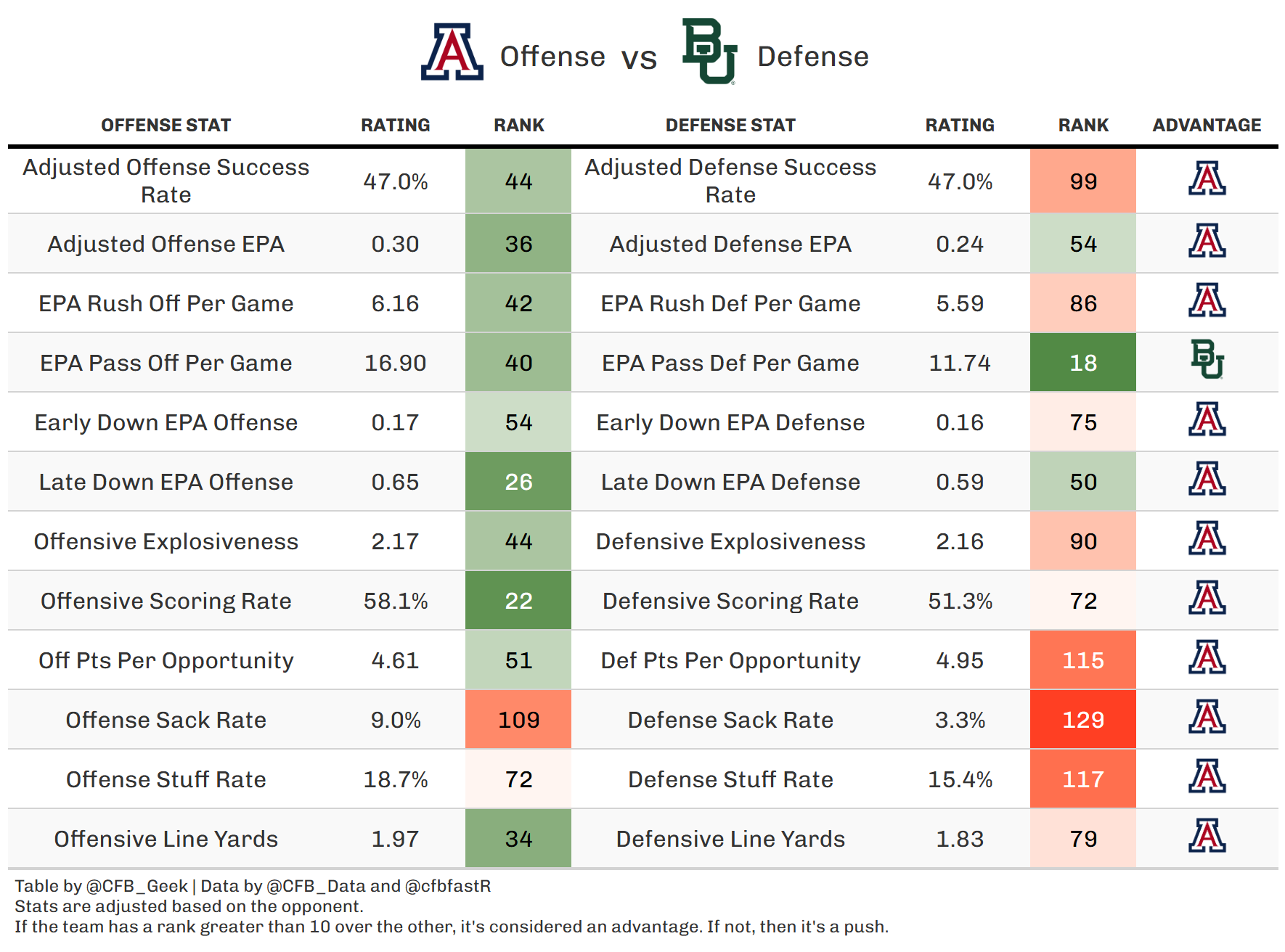The image size is (1285, 952).
Task: Click the Def Pts Per Opportunity label
Action: [730, 661]
